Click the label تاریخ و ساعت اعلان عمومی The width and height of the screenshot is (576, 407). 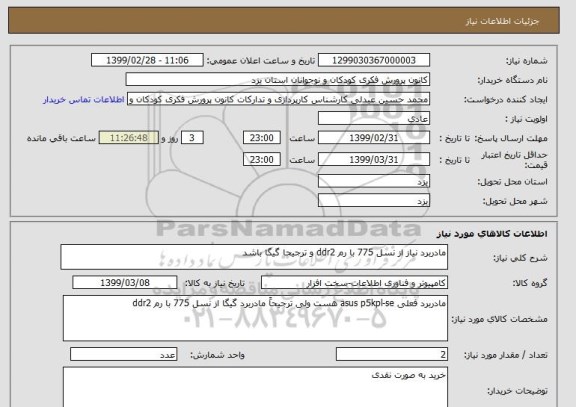pos(261,61)
